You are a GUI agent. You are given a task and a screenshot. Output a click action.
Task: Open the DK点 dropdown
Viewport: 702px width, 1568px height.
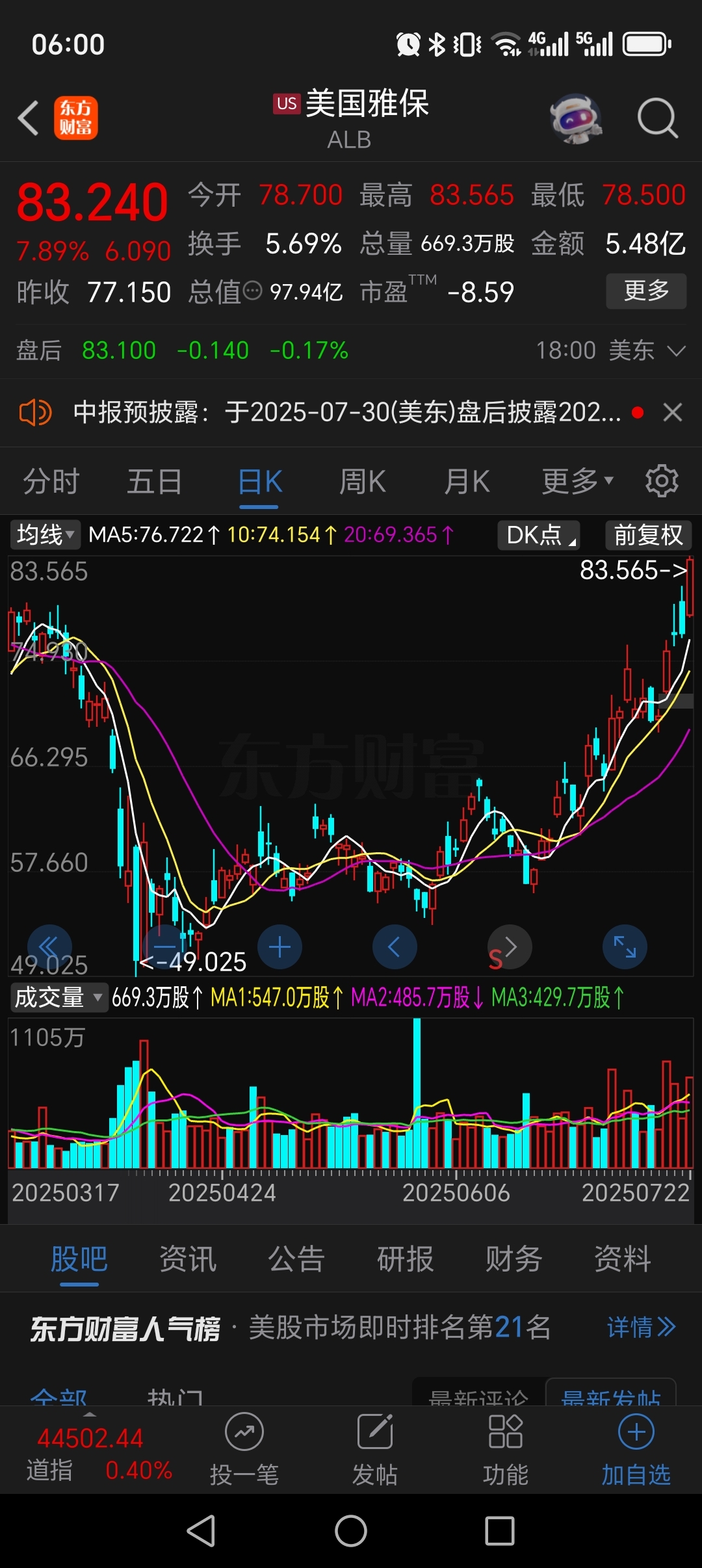pos(539,535)
